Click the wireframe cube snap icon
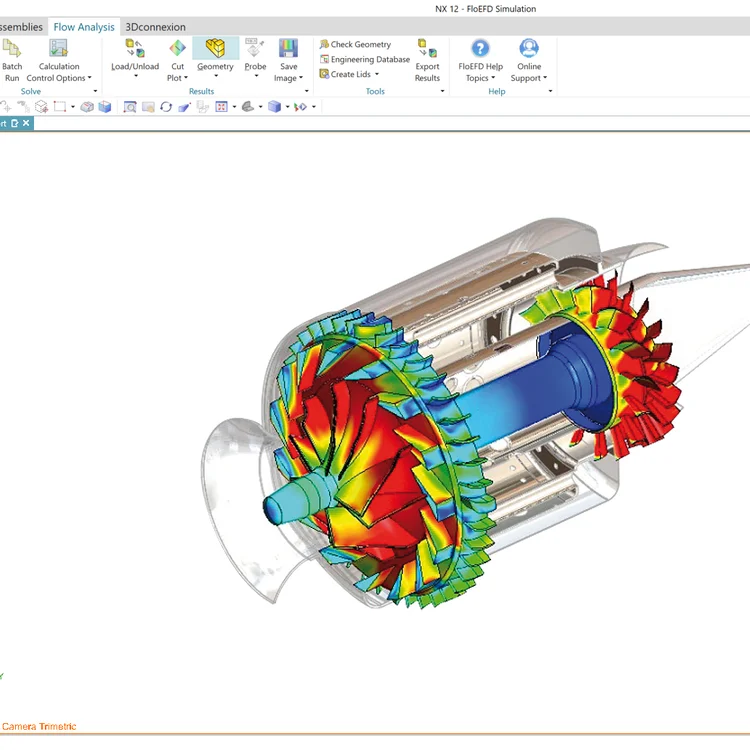 coord(42,107)
